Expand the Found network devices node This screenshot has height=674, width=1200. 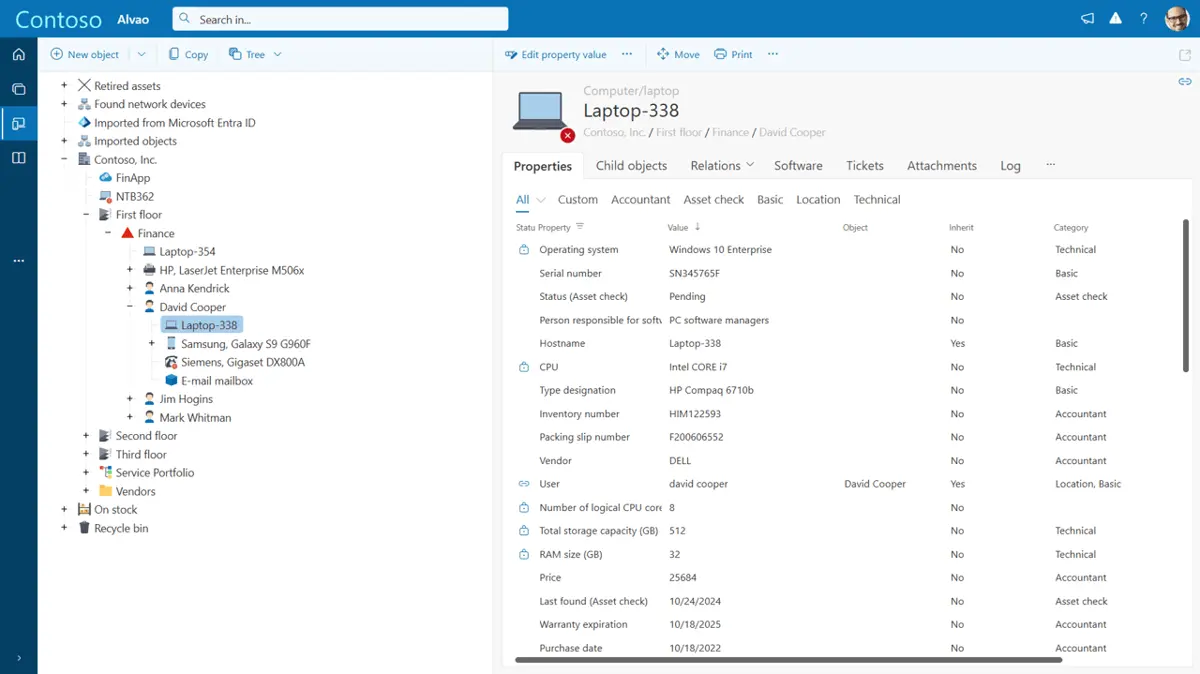click(64, 104)
